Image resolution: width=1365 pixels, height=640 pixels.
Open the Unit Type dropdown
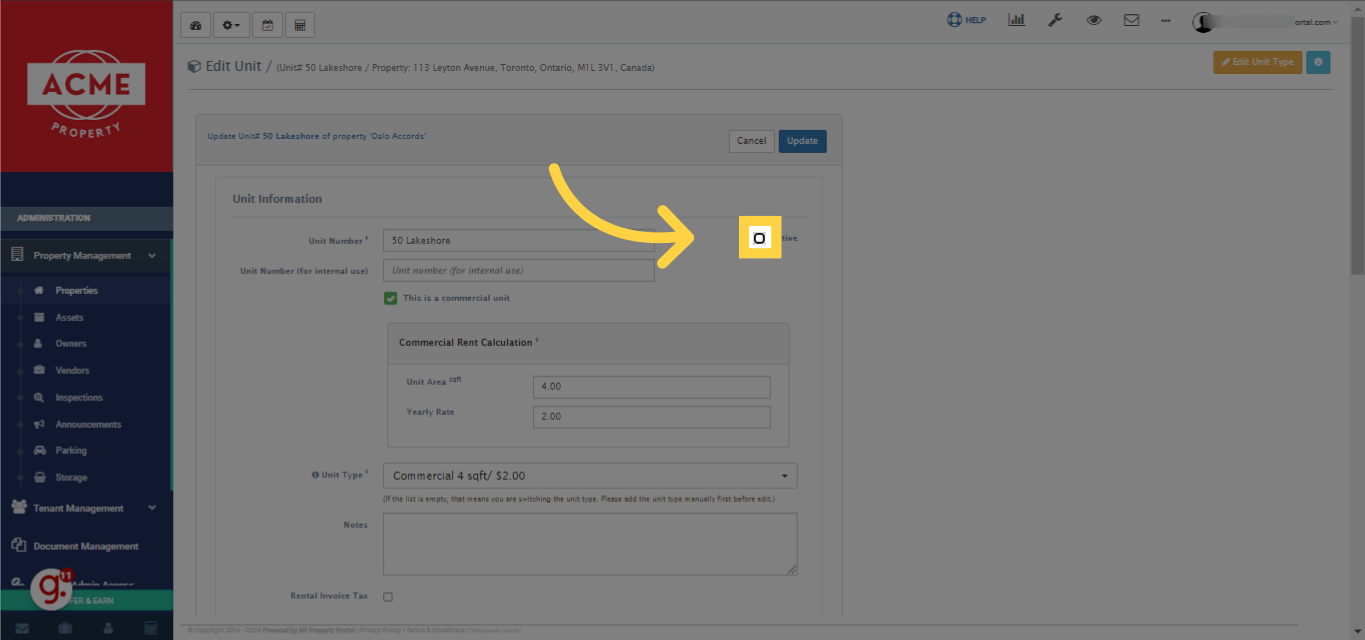589,475
